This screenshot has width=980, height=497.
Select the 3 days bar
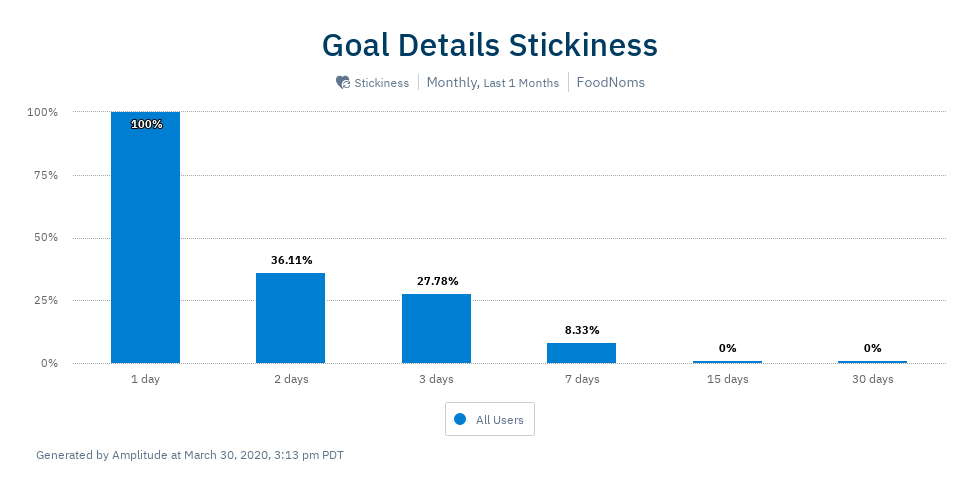[436, 328]
